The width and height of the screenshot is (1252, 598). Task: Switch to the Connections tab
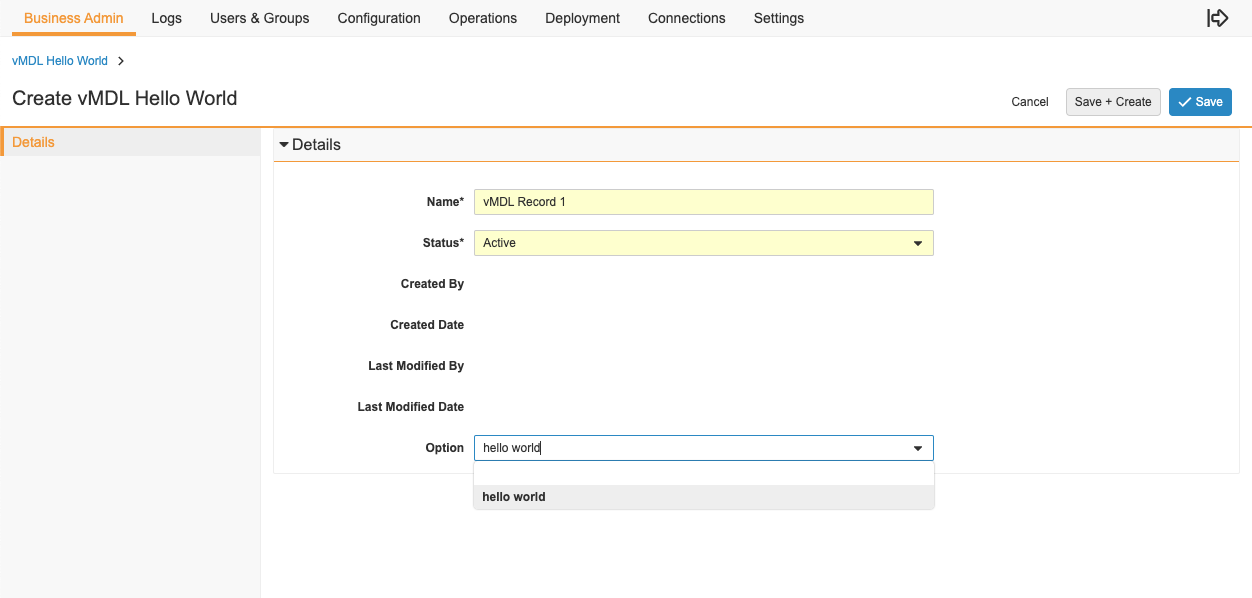click(687, 18)
